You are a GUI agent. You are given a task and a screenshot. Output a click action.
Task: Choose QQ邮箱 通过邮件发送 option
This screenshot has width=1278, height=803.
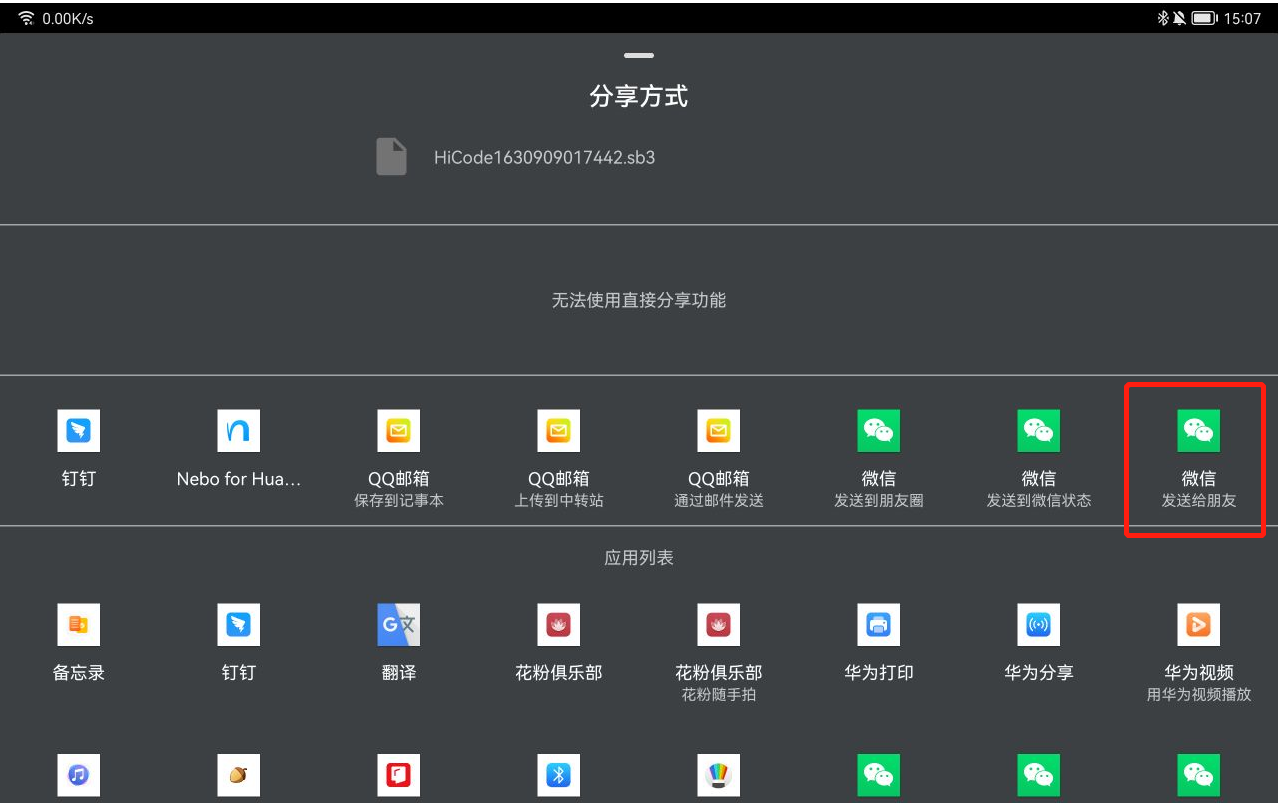click(x=719, y=459)
